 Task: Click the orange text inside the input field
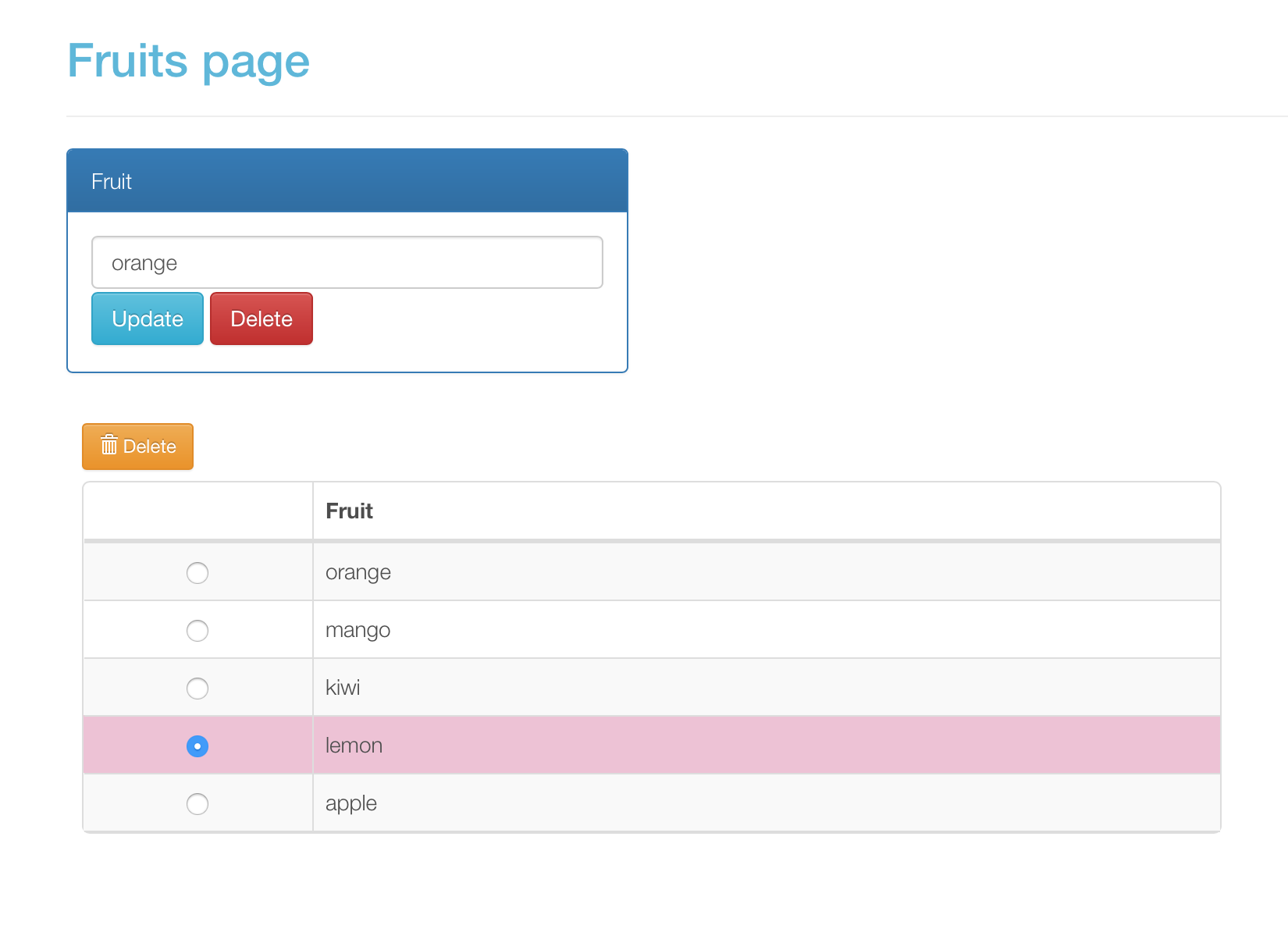(144, 262)
